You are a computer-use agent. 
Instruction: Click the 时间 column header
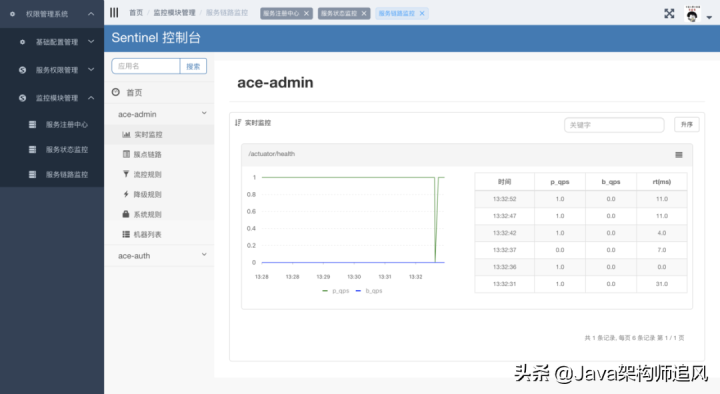[x=505, y=182]
